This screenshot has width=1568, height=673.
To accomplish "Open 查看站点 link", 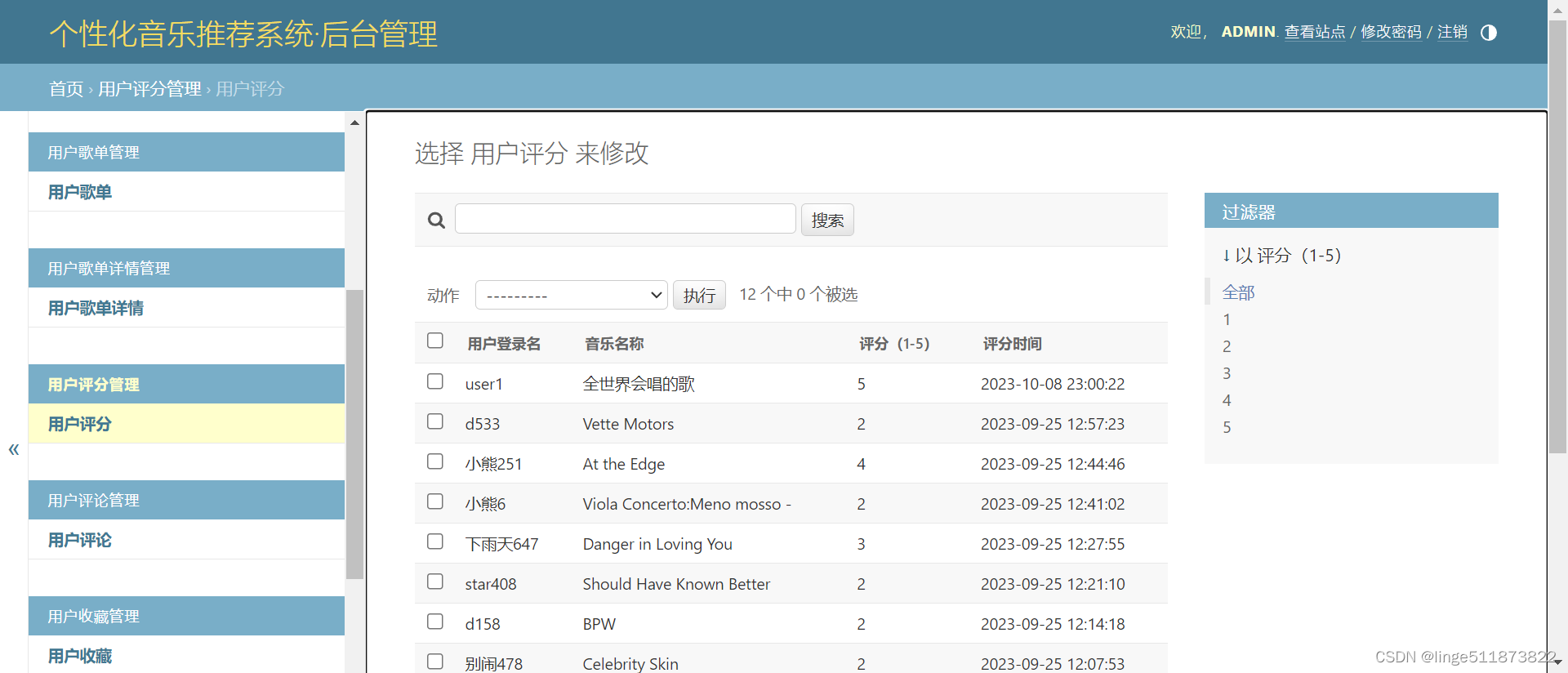I will 1315,32.
